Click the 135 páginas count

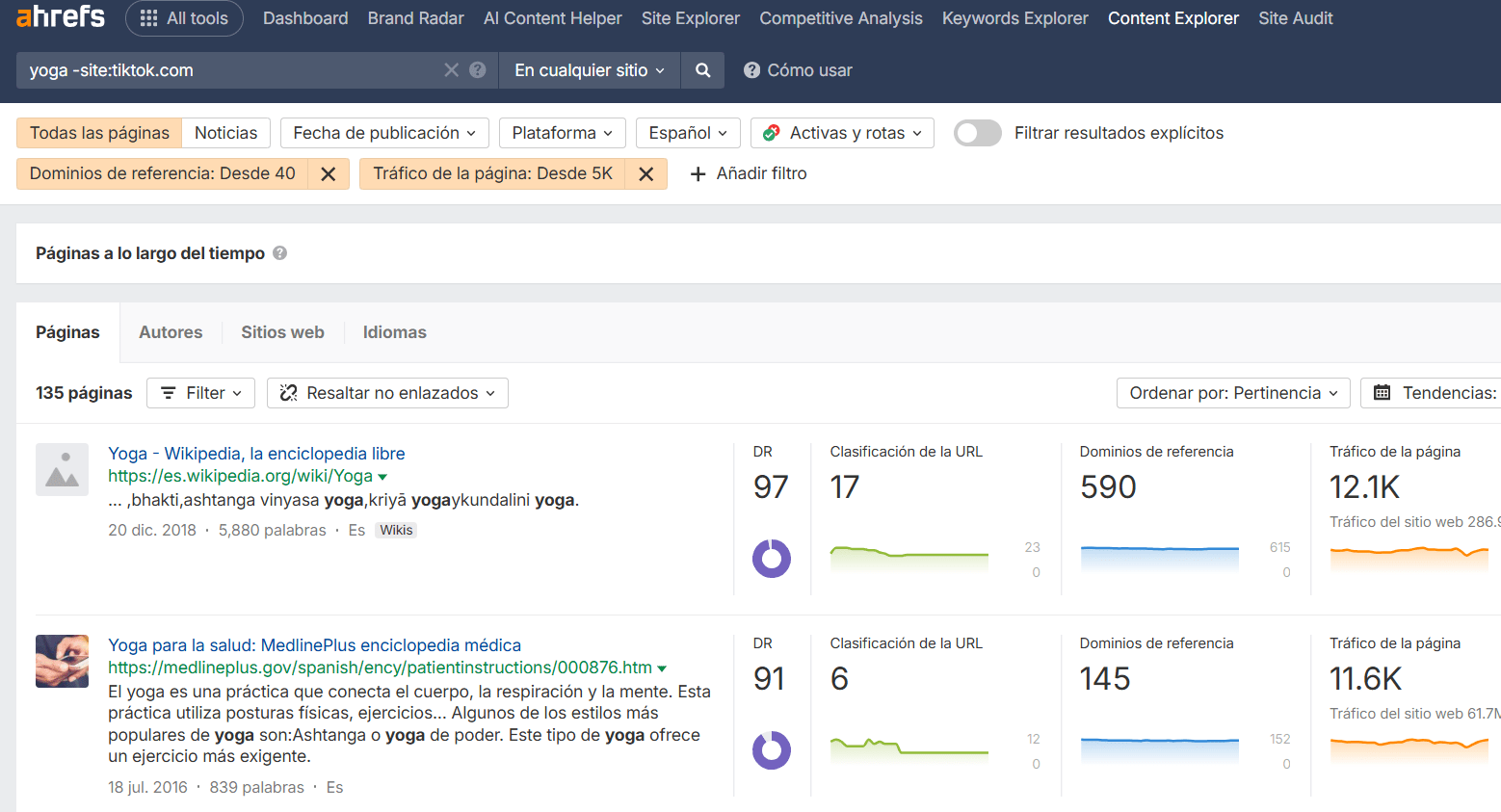coord(84,393)
